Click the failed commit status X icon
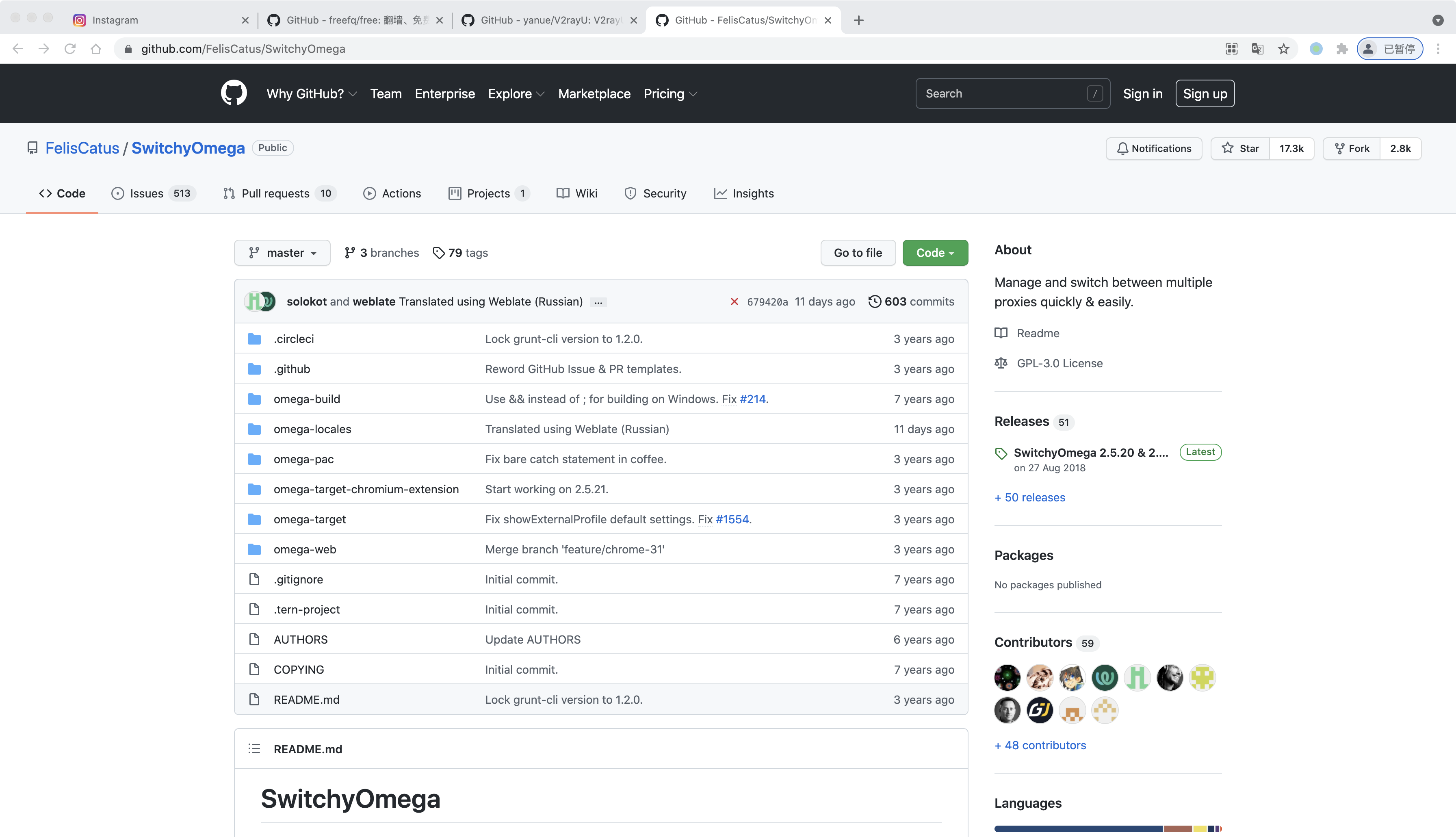1456x837 pixels. click(x=734, y=301)
